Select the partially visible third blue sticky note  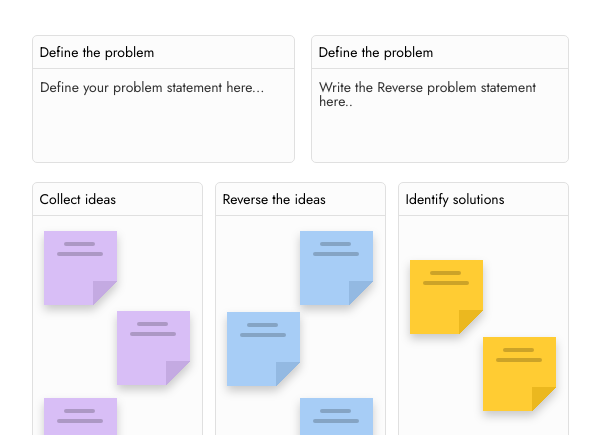336,416
